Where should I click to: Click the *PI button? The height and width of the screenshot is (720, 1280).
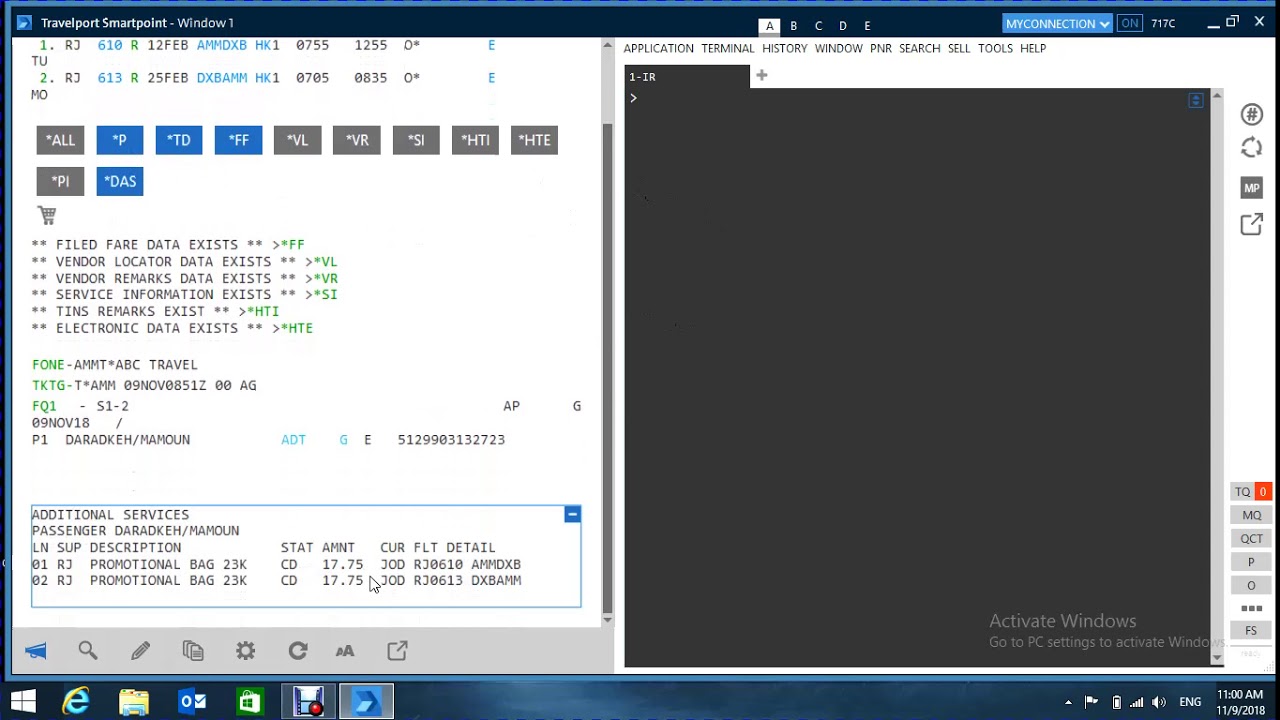60,181
